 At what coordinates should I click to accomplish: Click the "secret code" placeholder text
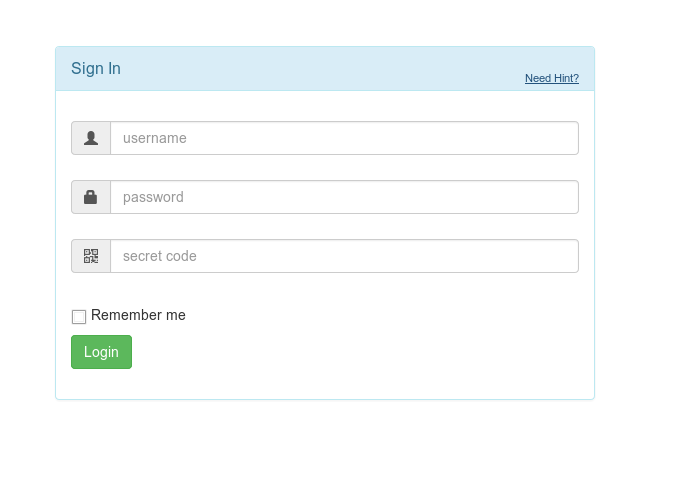[x=160, y=256]
